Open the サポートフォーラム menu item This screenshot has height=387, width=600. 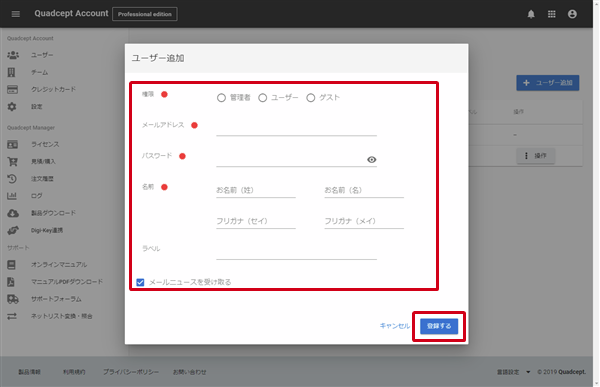[x=56, y=299]
